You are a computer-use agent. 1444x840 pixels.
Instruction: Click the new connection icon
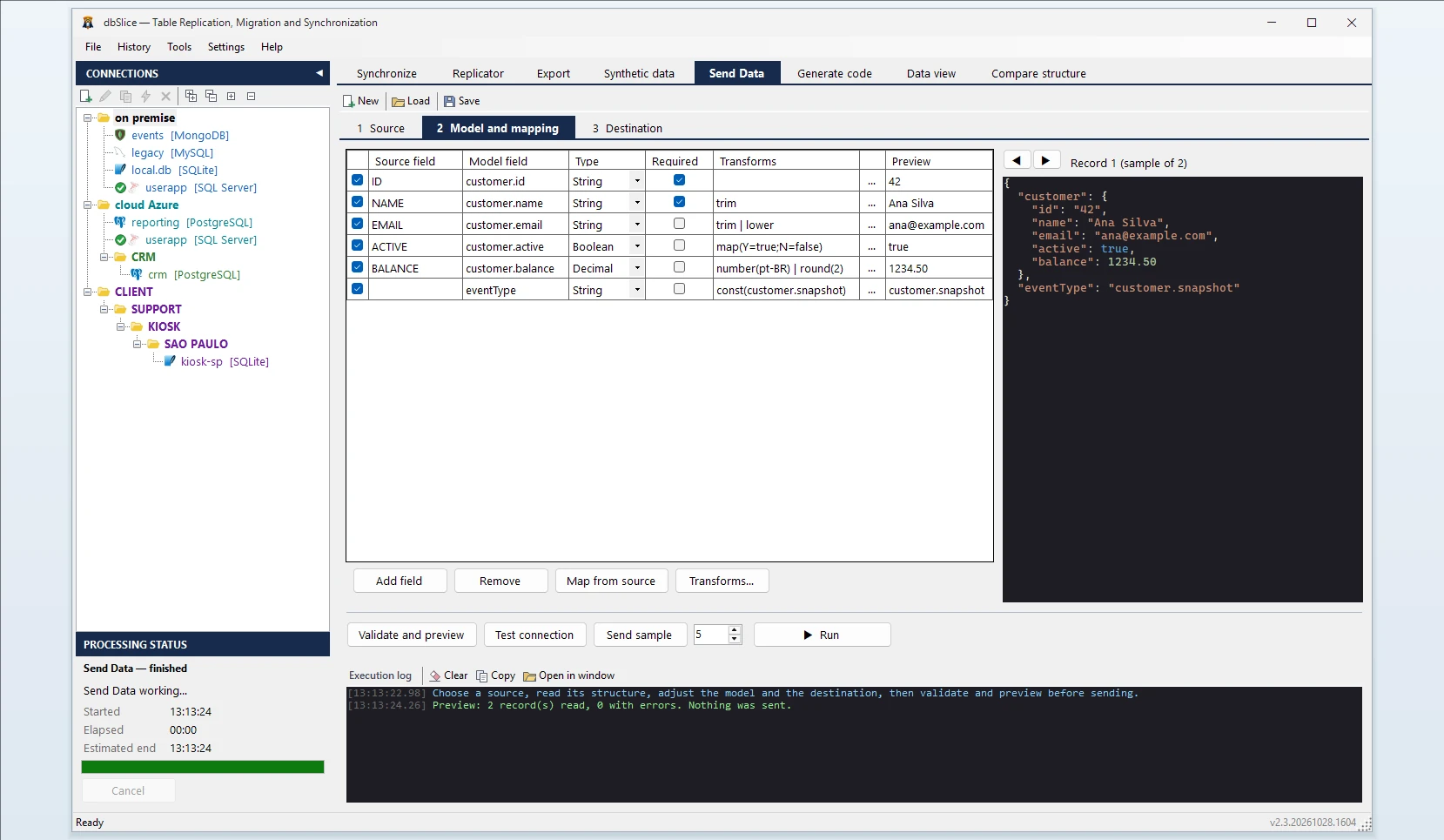(85, 97)
